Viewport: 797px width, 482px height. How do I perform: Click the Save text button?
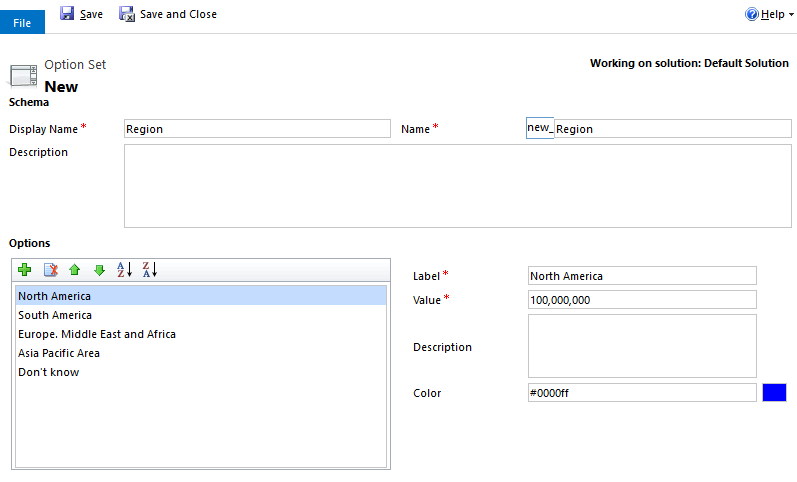click(x=91, y=14)
